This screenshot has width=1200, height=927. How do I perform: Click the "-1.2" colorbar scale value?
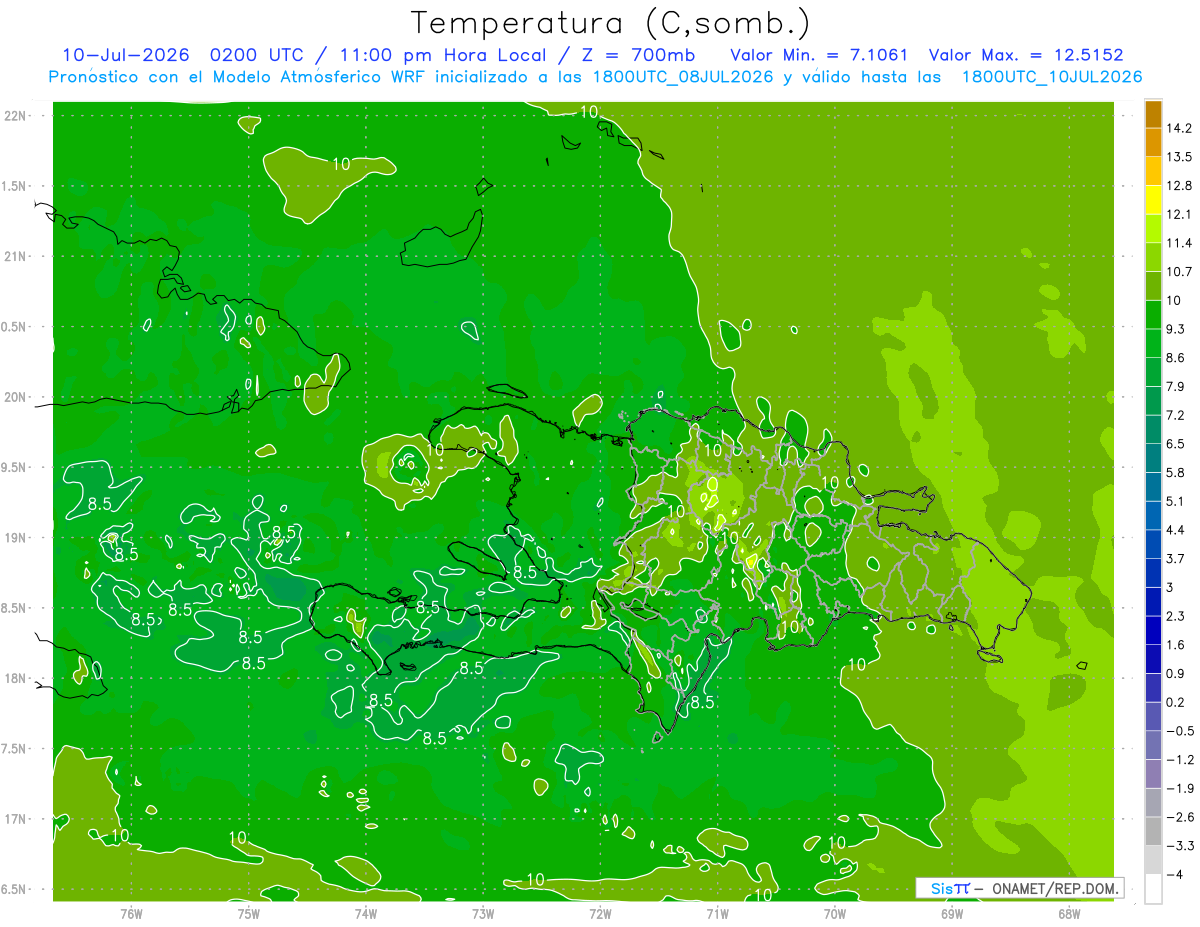click(1180, 760)
